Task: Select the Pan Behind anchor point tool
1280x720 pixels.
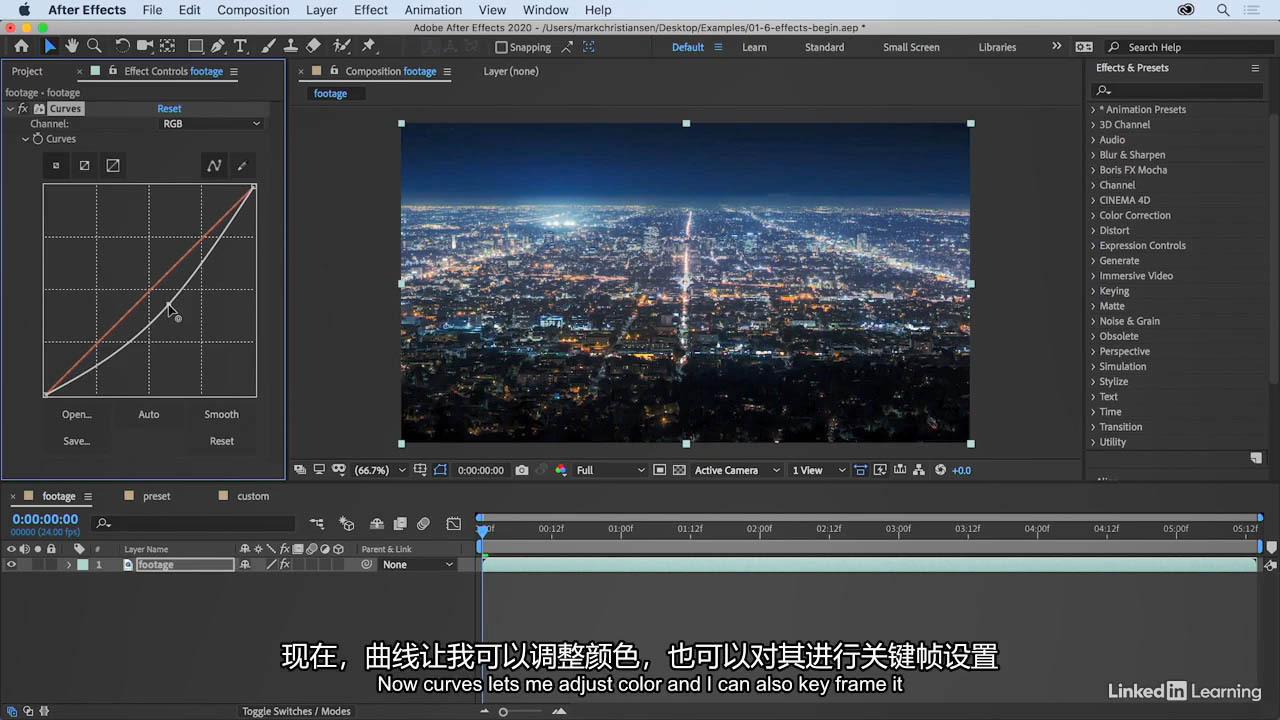Action: (167, 46)
